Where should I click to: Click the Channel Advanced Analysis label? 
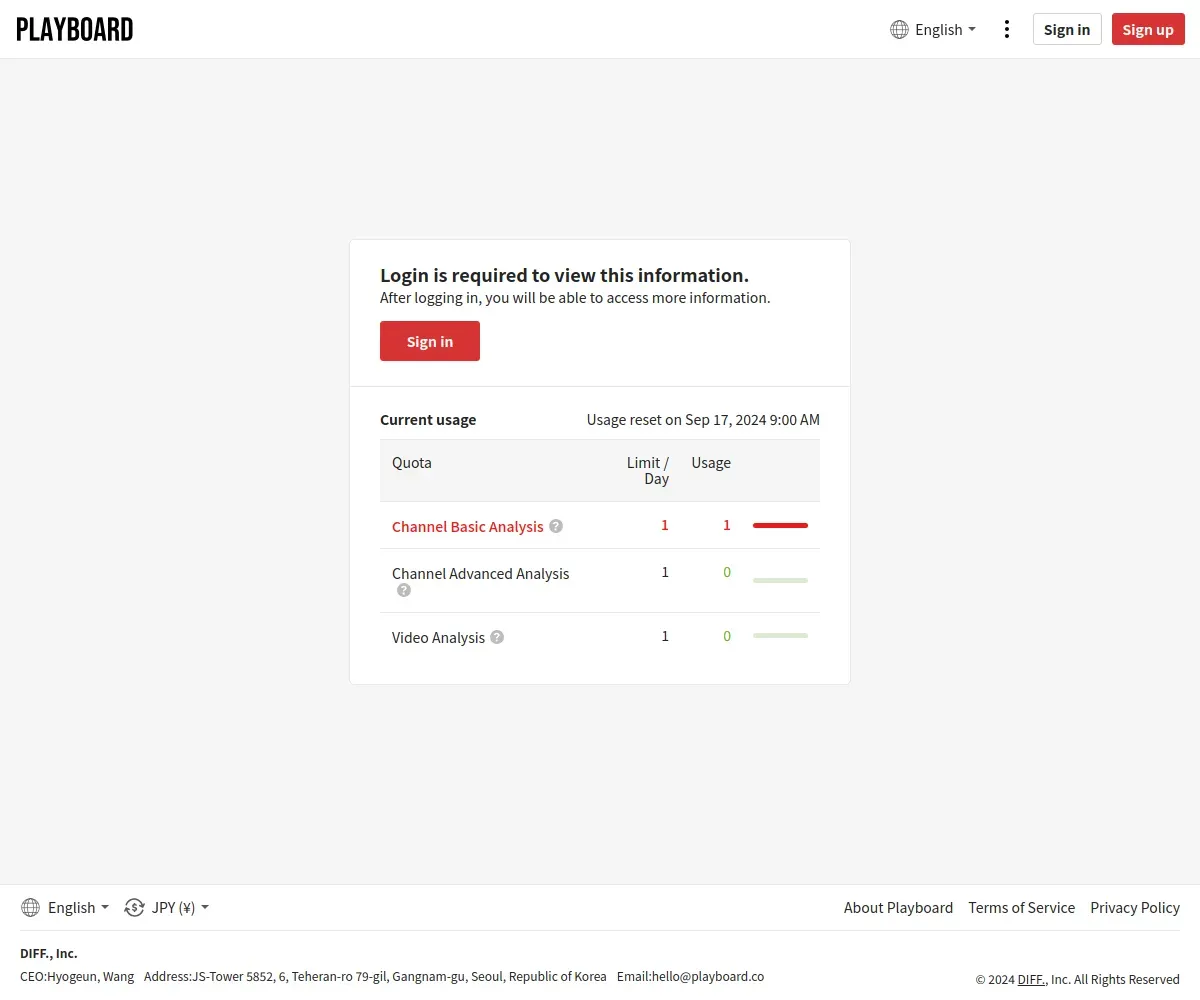point(481,573)
